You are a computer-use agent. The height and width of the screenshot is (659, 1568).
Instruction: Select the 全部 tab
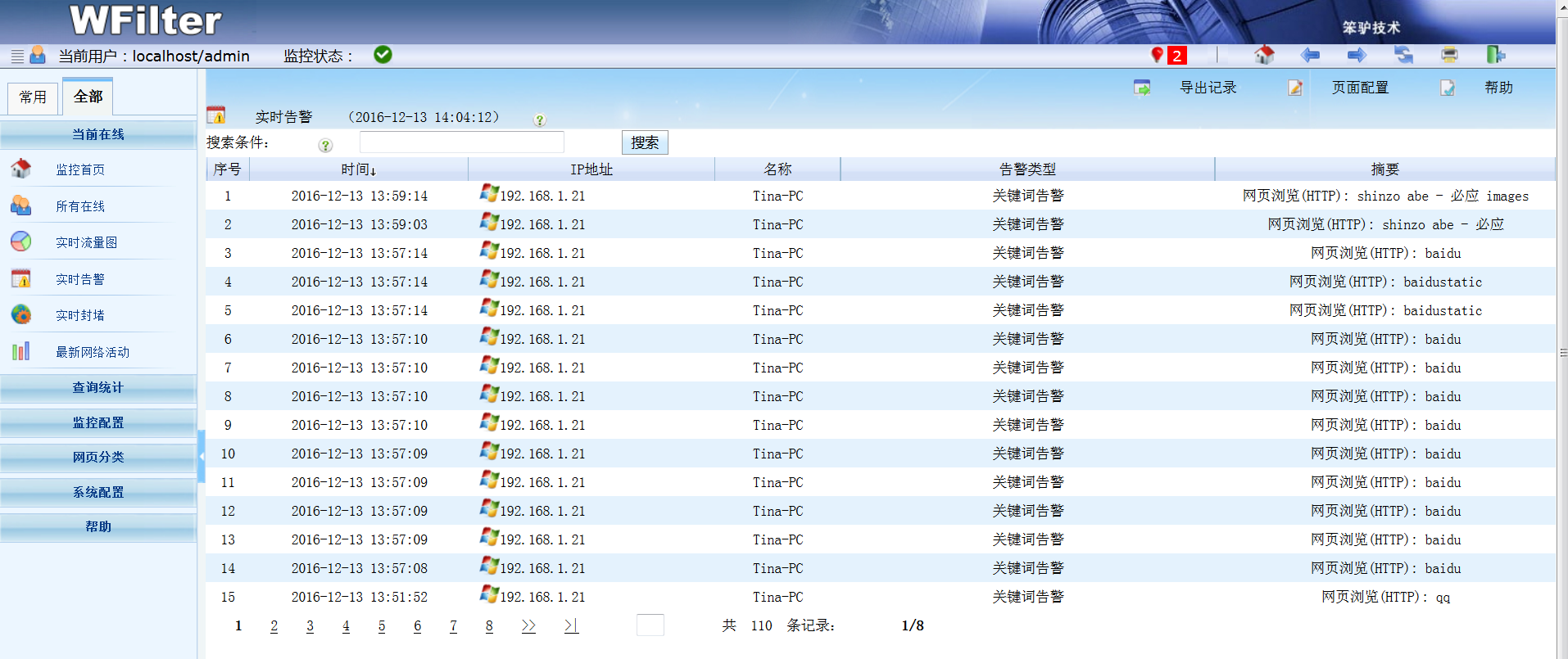[x=88, y=97]
